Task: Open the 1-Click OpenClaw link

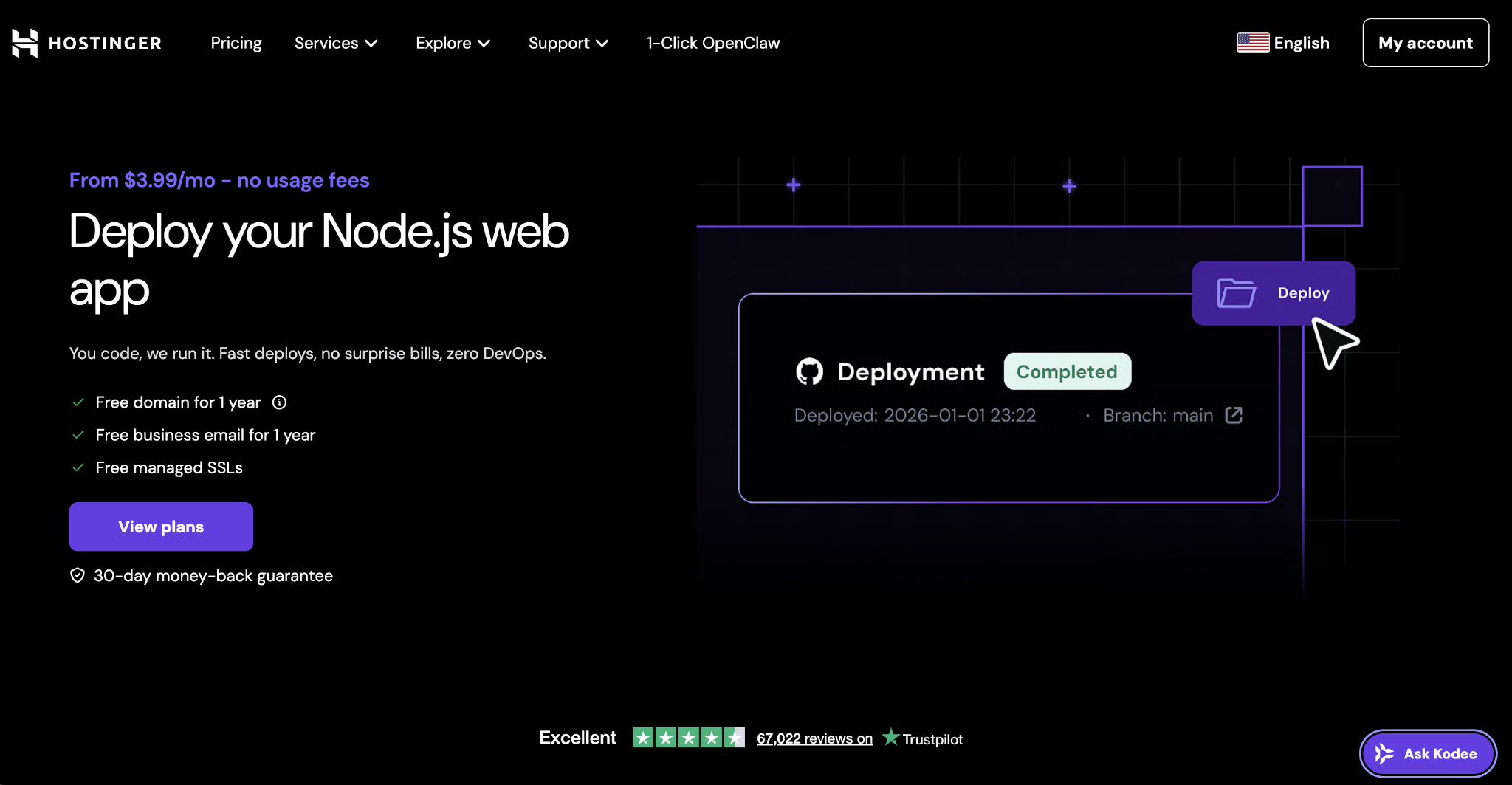Action: pos(713,43)
